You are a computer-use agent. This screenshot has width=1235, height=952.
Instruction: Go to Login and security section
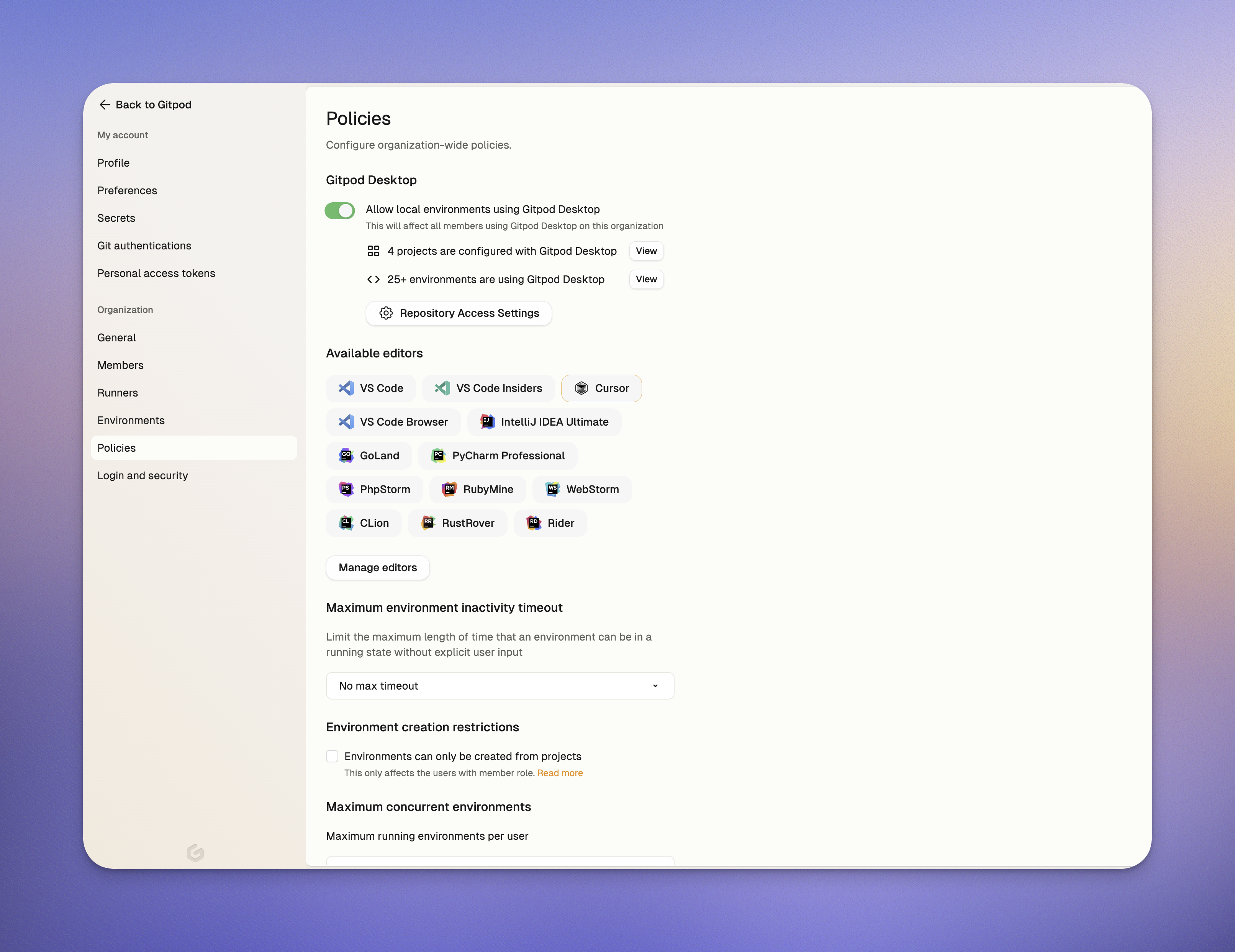click(142, 476)
